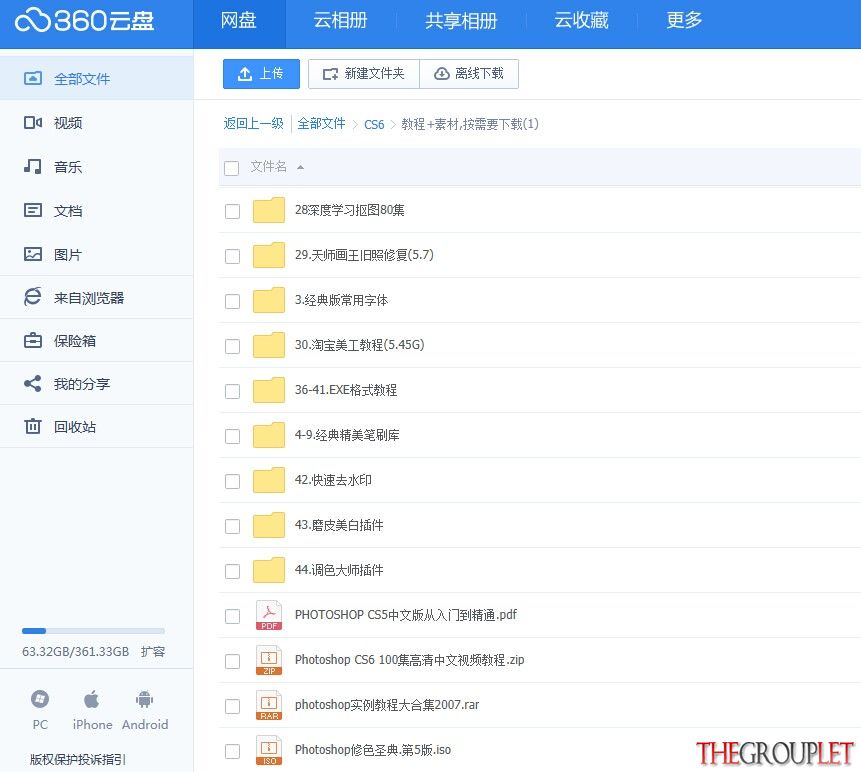Image resolution: width=861 pixels, height=772 pixels.
Task: Click the 全部文件 sidebar icon
Action: pos(33,79)
